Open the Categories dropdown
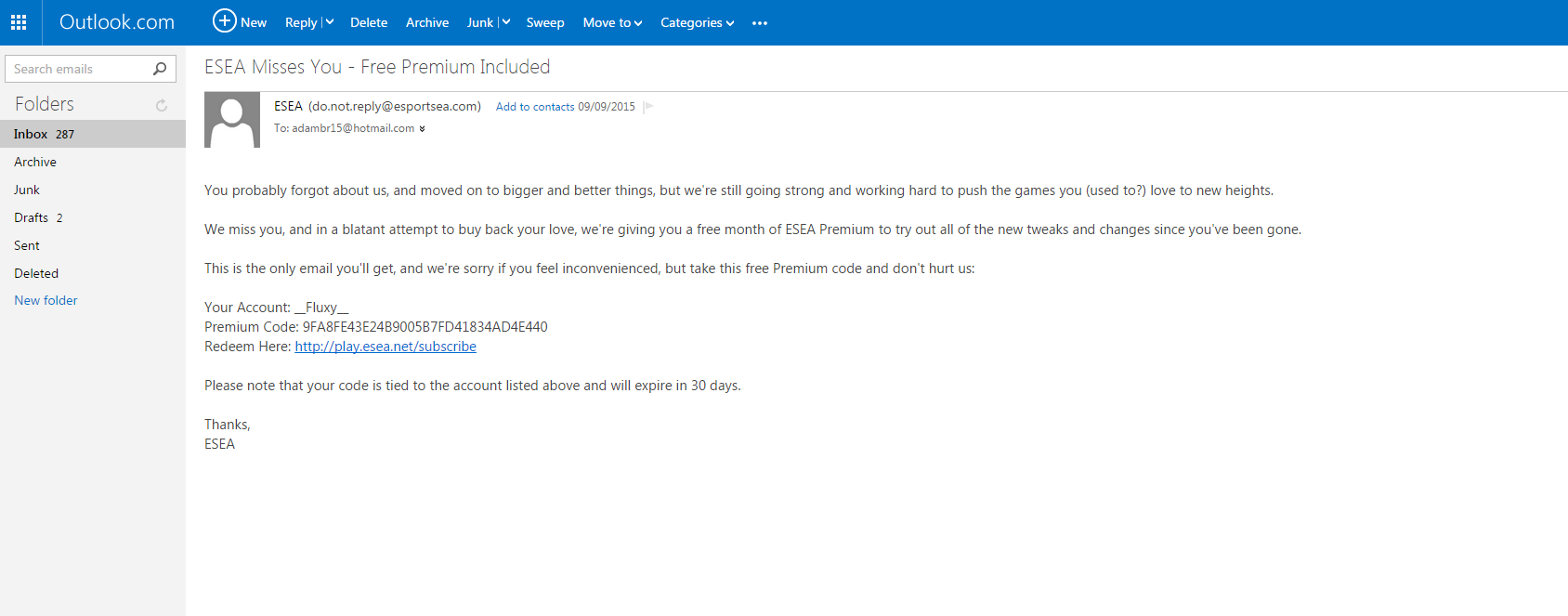Screen dimensions: 1568x616 (697, 22)
